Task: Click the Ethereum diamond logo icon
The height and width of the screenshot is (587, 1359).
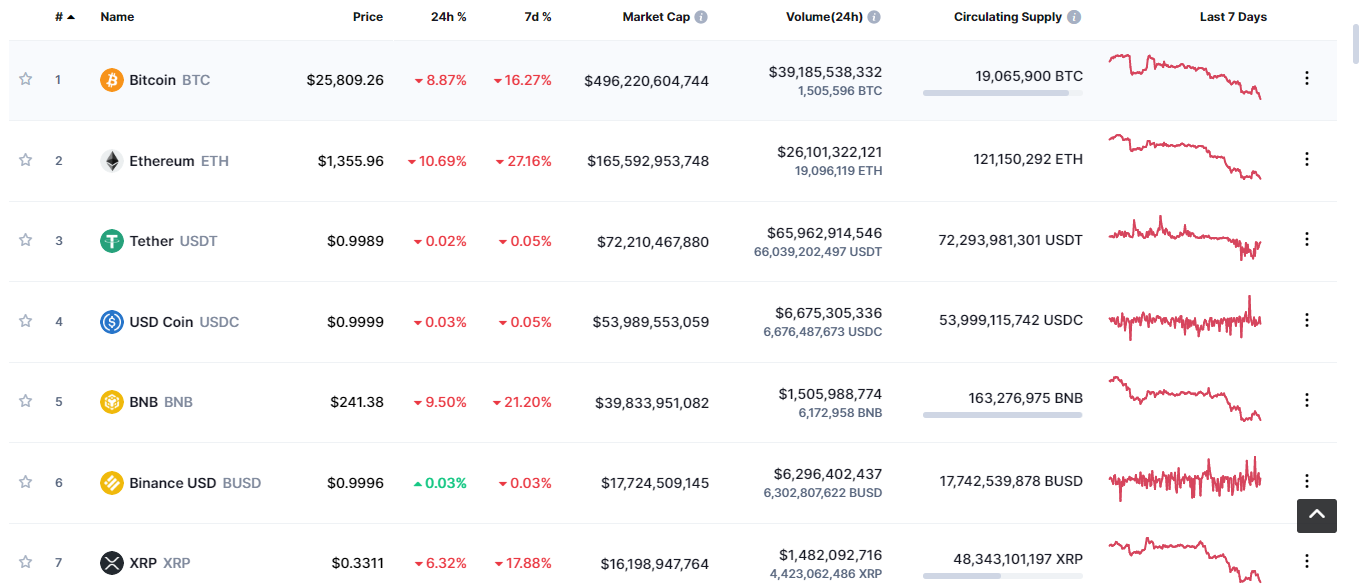Action: coord(112,161)
